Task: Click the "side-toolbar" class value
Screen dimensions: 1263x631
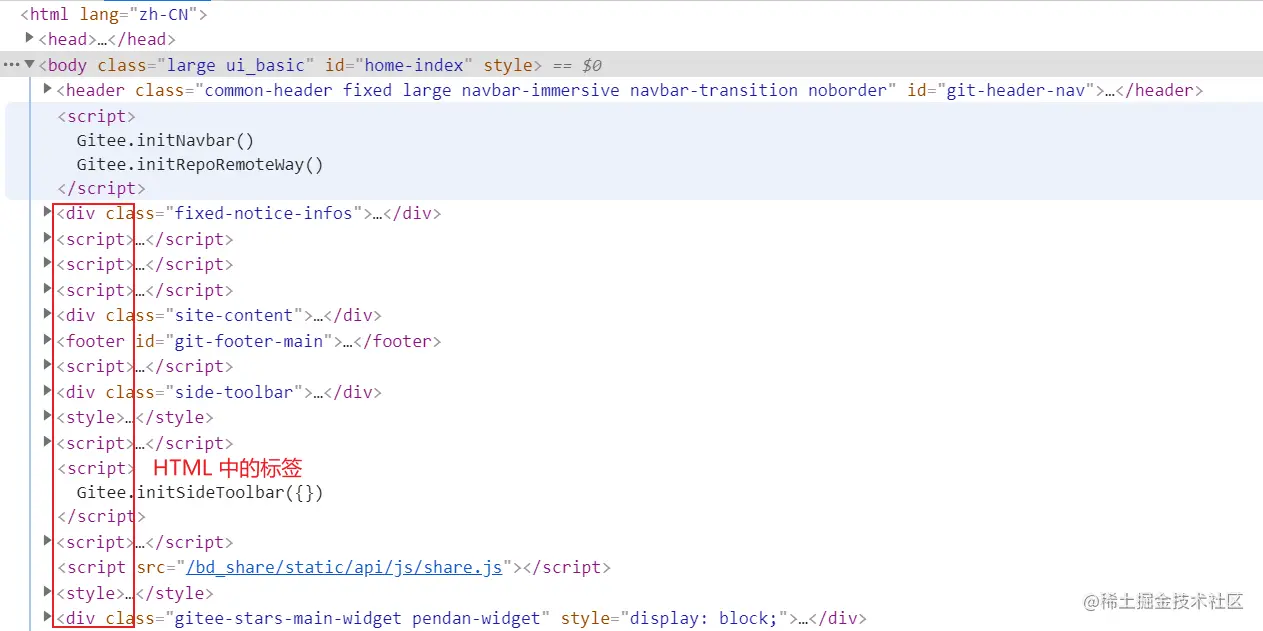Action: (x=234, y=392)
